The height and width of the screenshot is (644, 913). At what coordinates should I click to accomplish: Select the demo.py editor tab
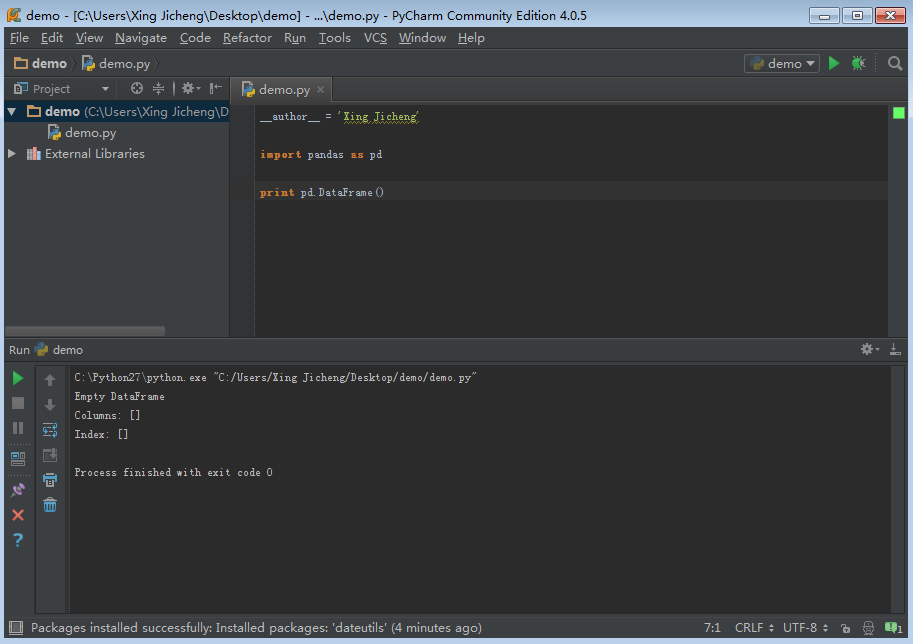283,89
